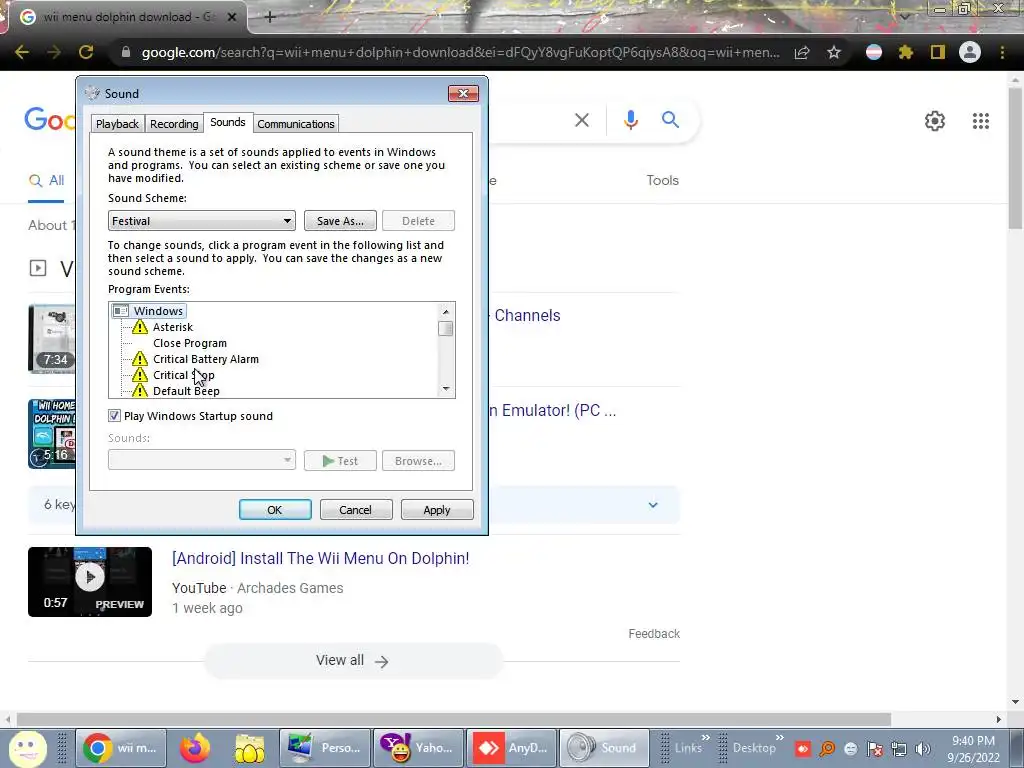1024x768 pixels.
Task: Open Chrome extensions puzzle icon
Action: [x=906, y=52]
